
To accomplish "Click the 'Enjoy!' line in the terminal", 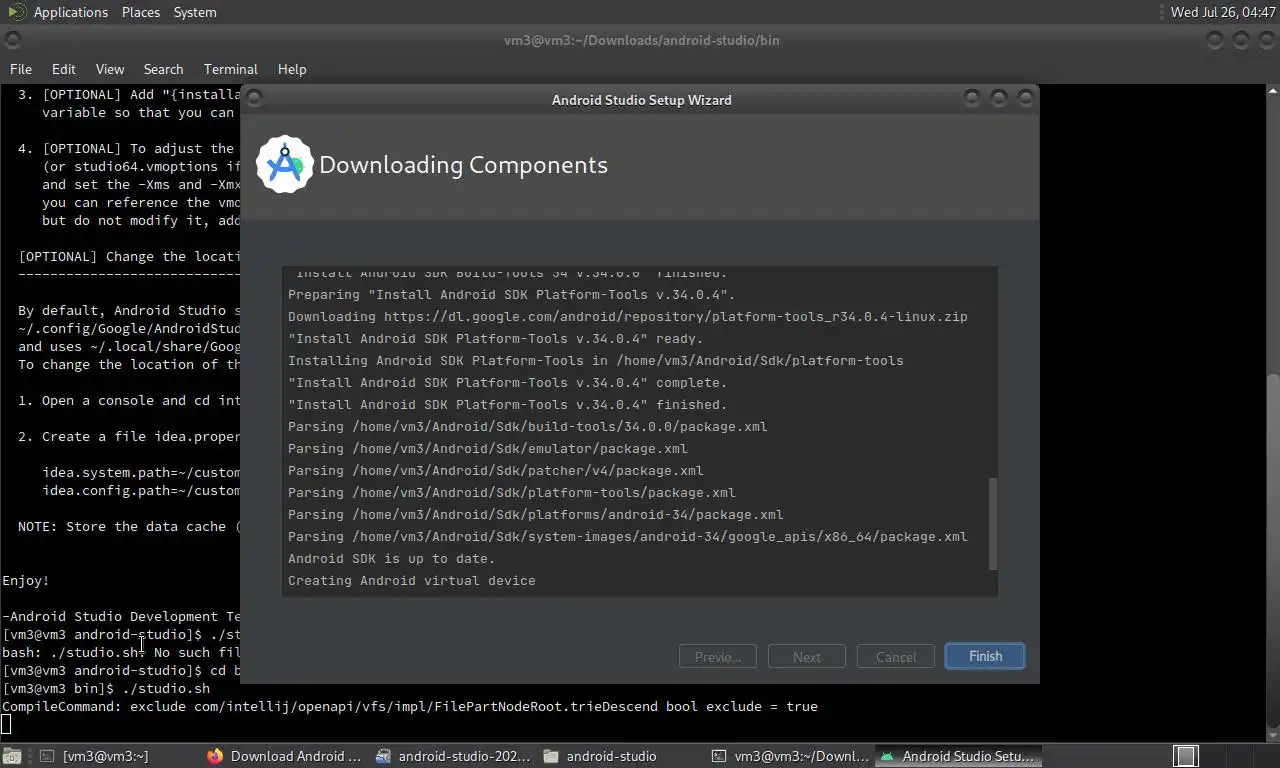I will 26,581.
